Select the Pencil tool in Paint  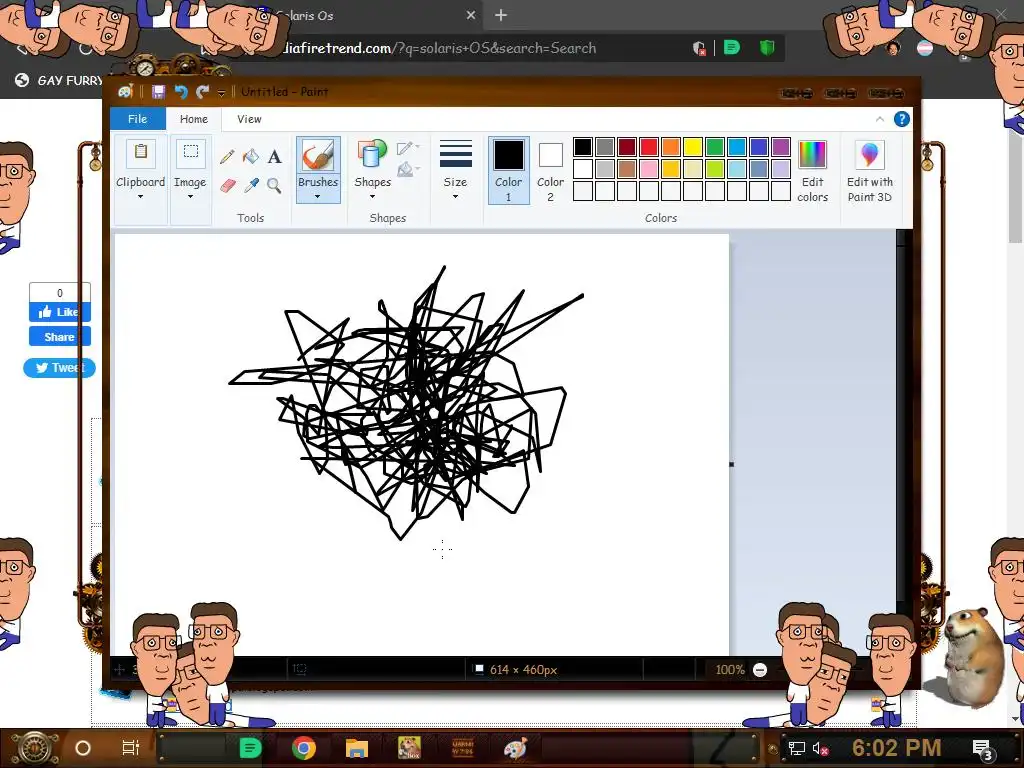[x=227, y=156]
